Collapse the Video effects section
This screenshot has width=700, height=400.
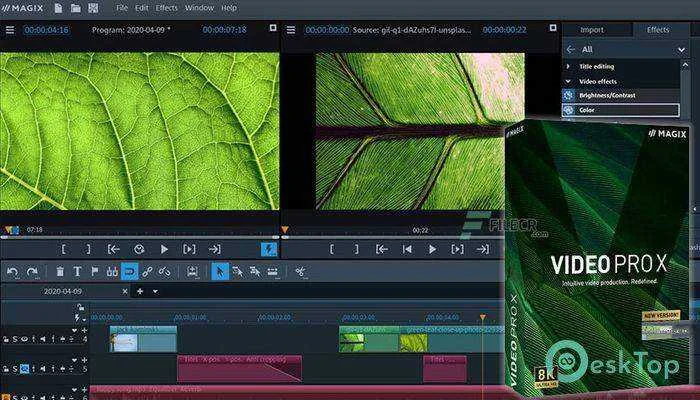(x=568, y=81)
